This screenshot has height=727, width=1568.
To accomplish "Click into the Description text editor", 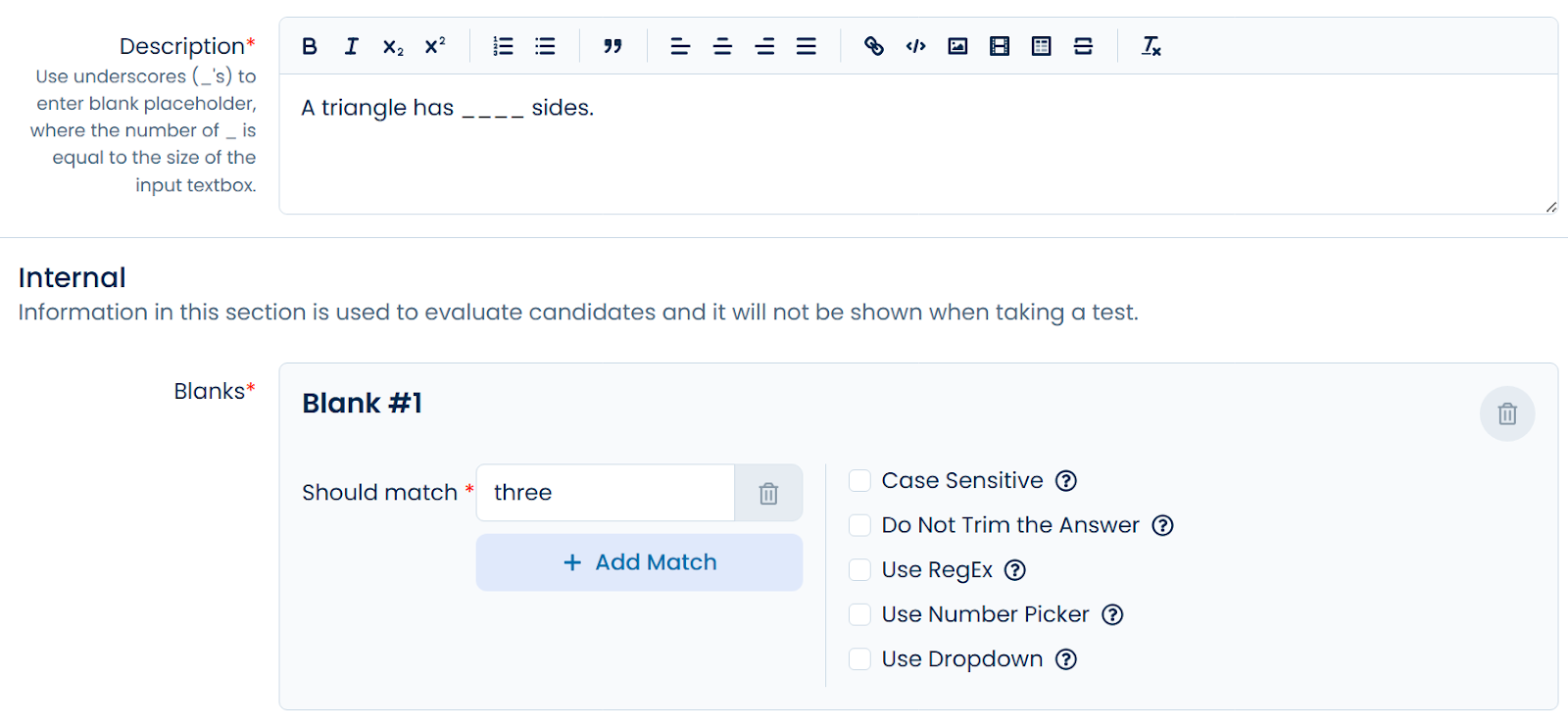I will pyautogui.click(x=918, y=144).
